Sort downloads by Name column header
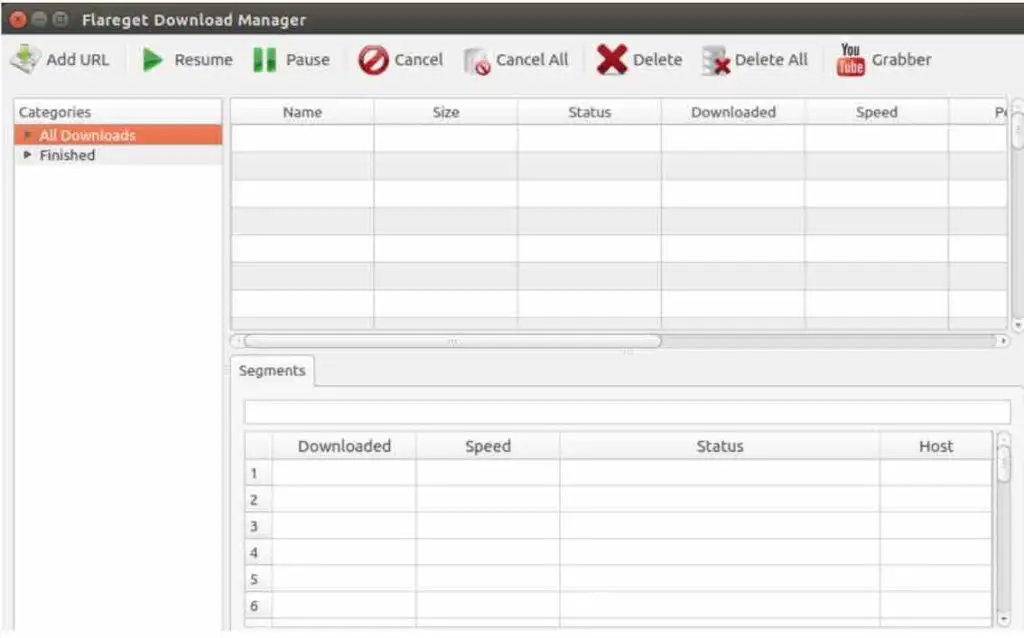This screenshot has width=1024, height=638. [302, 112]
